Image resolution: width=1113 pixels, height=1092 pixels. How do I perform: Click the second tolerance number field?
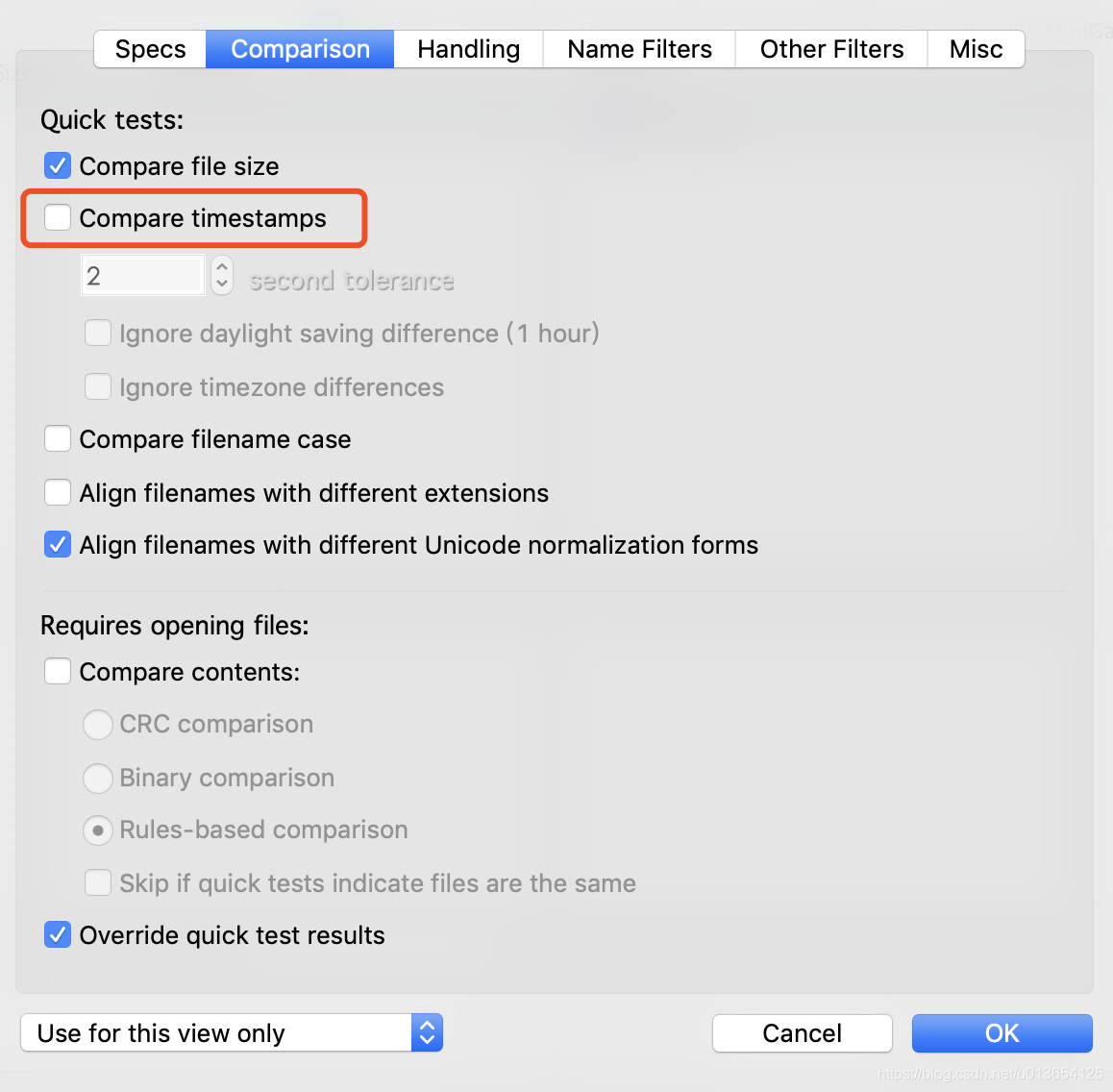(143, 276)
